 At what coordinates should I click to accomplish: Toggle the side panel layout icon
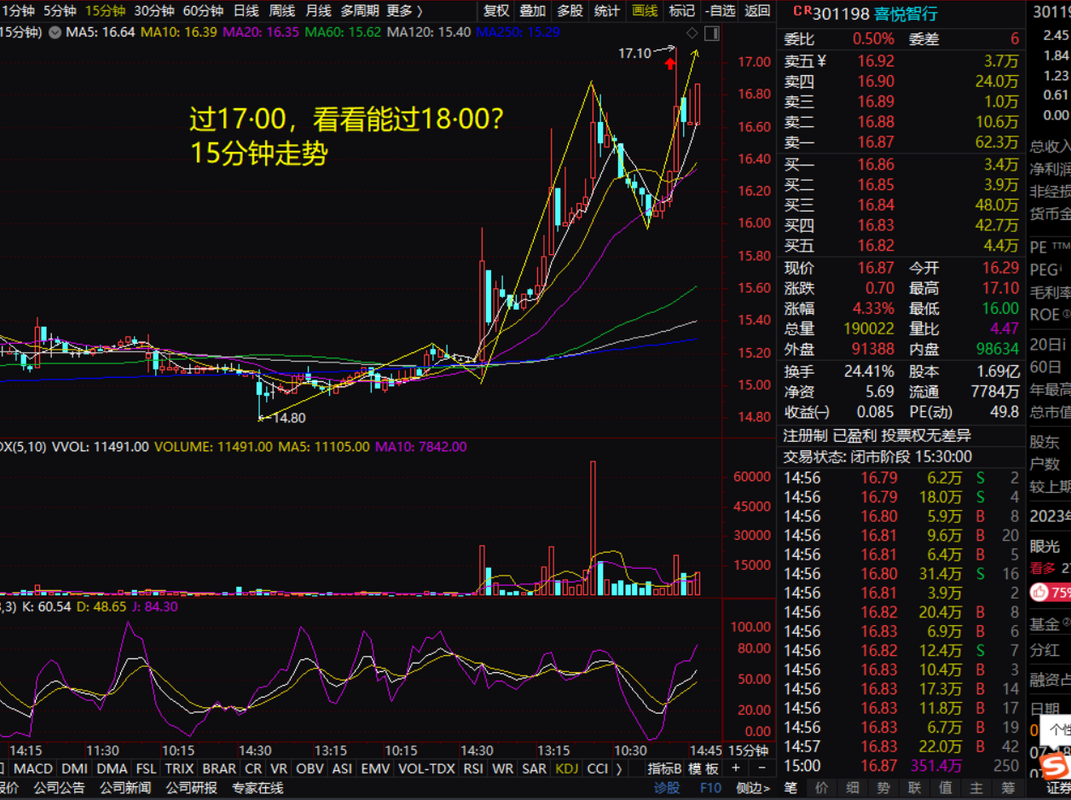pyautogui.click(x=712, y=33)
